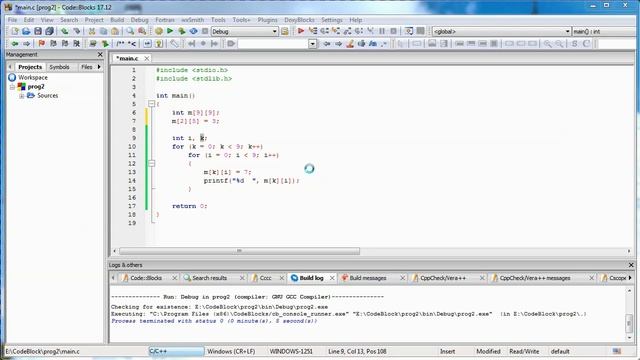This screenshot has height=360, width=640.
Task: Insert Doxygen block comment icon
Action: (120, 43)
